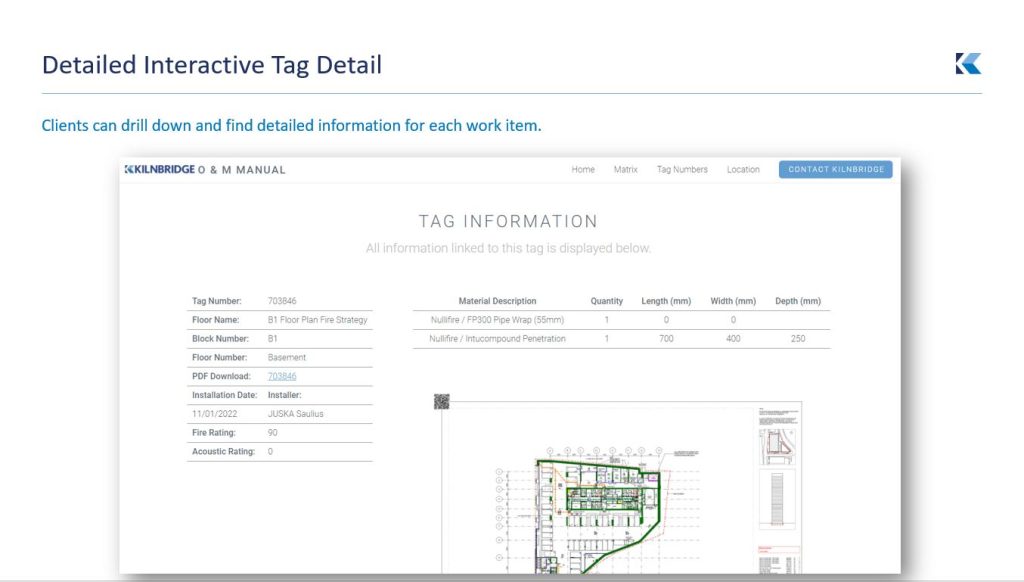Select the Nullifire Intucompound Penetration row
The image size is (1024, 582).
click(x=497, y=339)
